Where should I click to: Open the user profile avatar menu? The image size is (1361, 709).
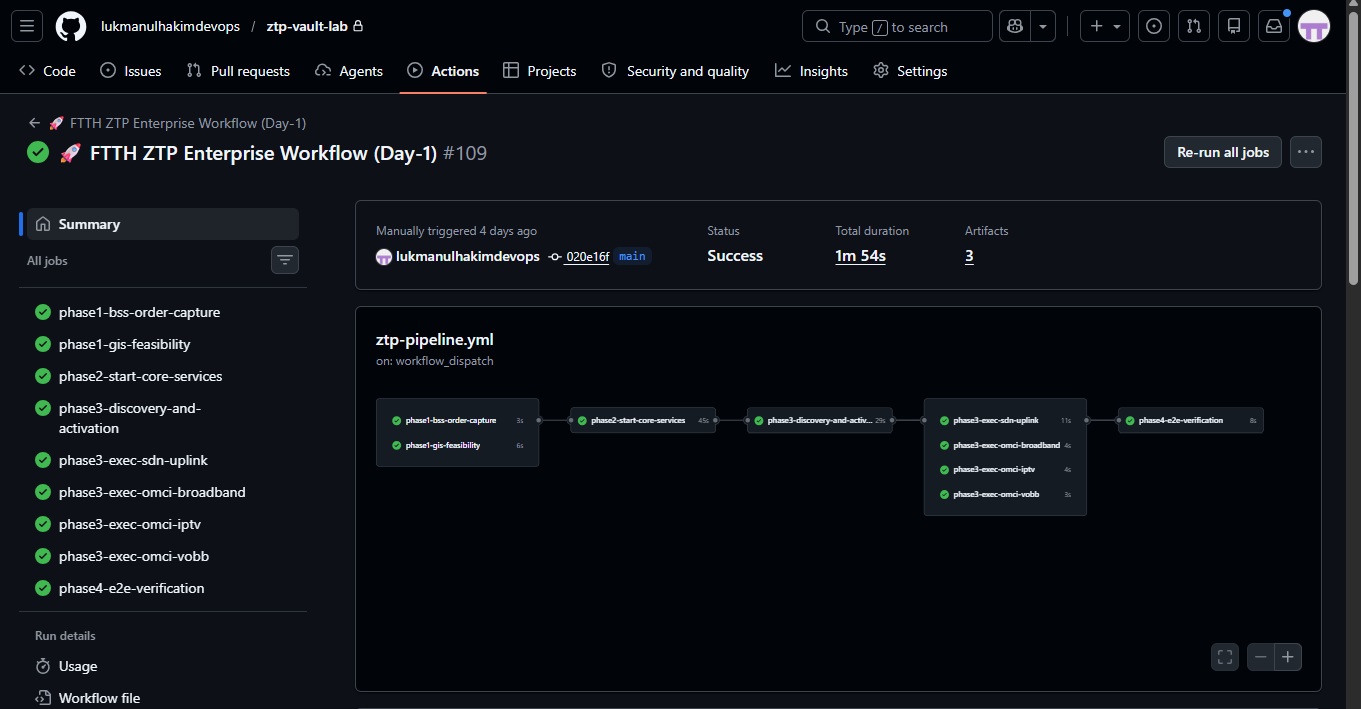[1314, 26]
